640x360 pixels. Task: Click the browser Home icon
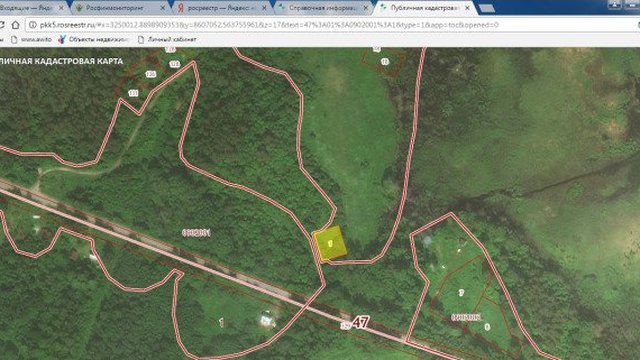click(x=15, y=25)
